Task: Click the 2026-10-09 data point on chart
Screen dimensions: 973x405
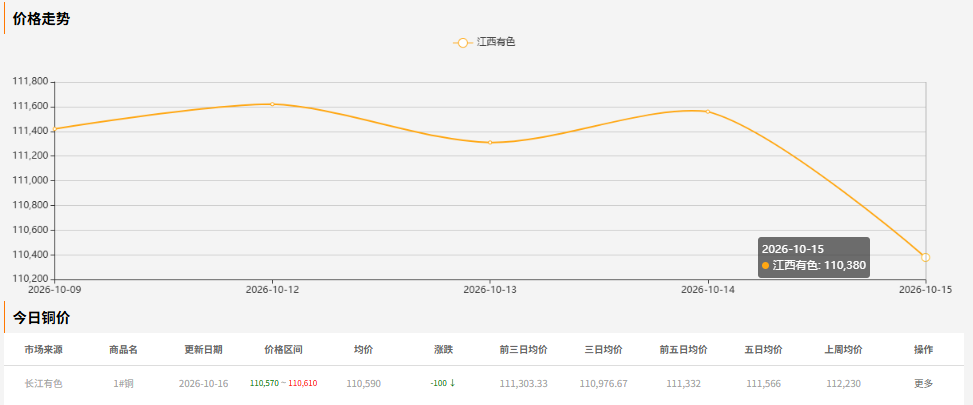Action: click(55, 129)
